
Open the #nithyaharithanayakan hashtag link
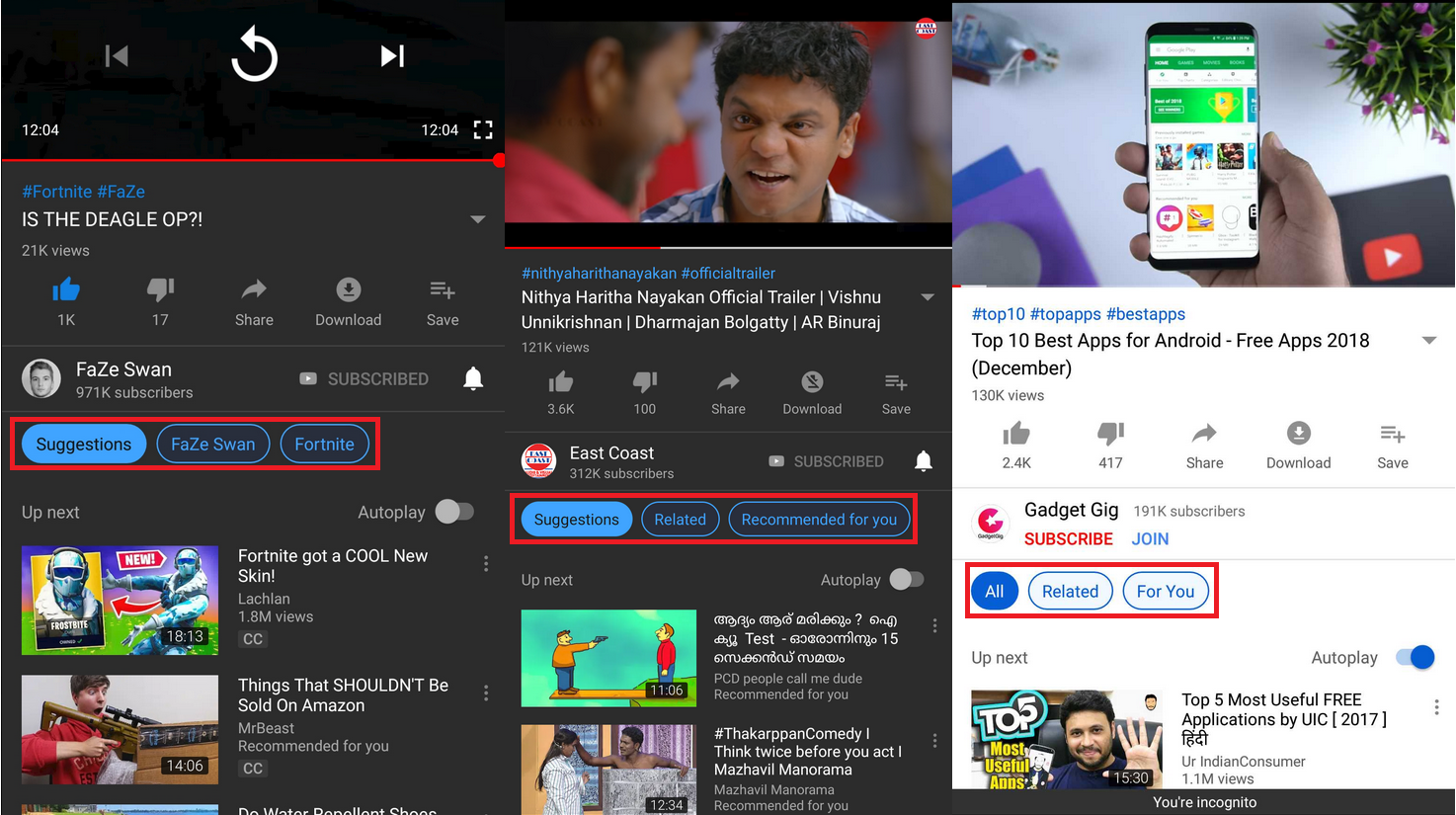tap(600, 274)
